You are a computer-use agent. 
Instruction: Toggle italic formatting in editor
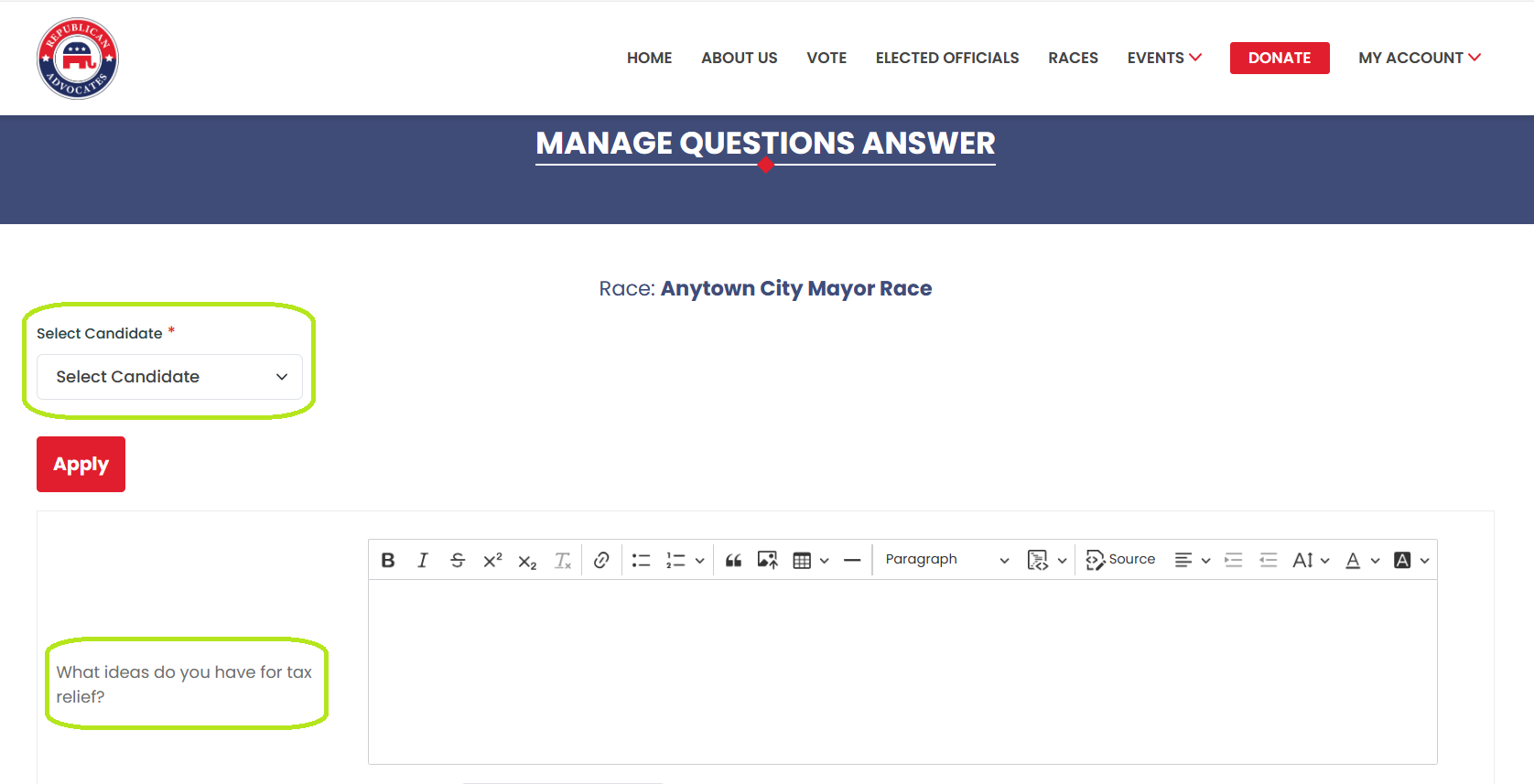point(423,560)
